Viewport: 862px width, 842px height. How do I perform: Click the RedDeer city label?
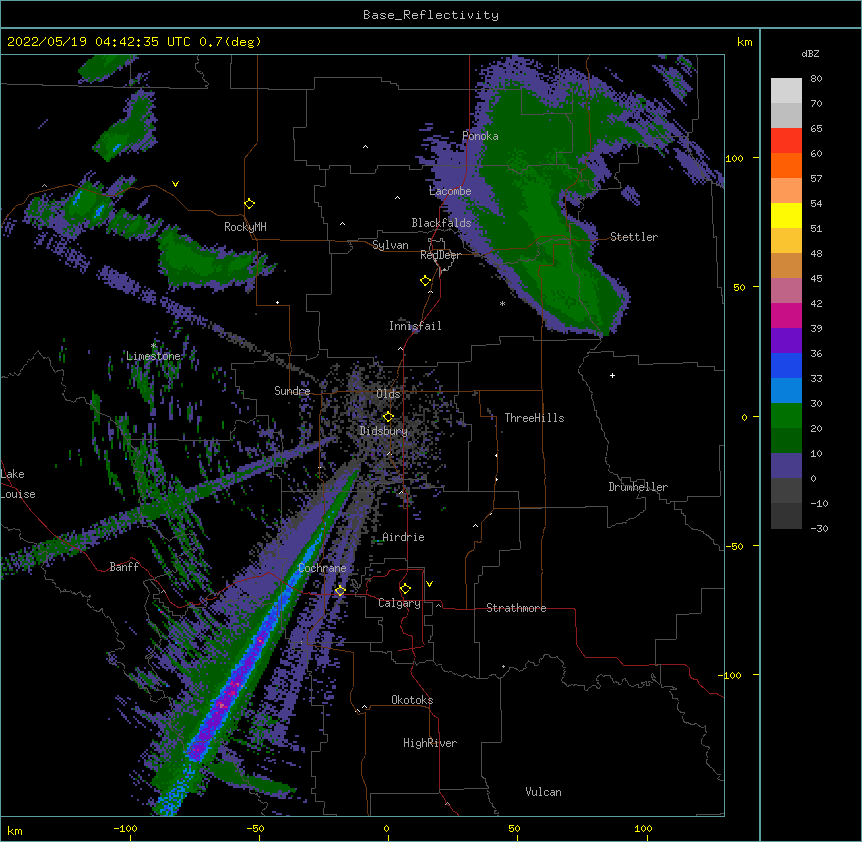pos(440,255)
